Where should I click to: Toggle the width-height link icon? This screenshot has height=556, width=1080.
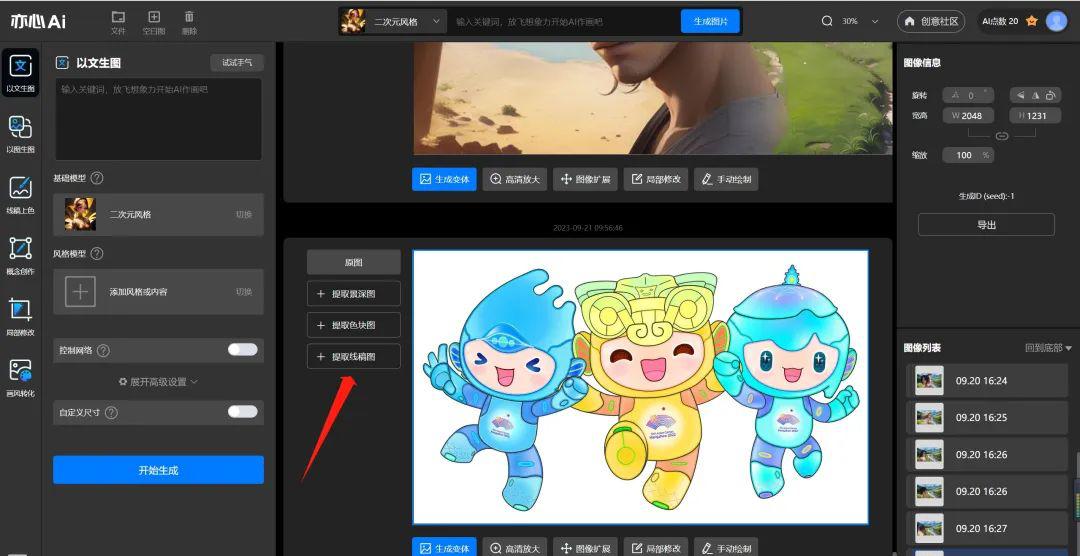(x=1002, y=136)
